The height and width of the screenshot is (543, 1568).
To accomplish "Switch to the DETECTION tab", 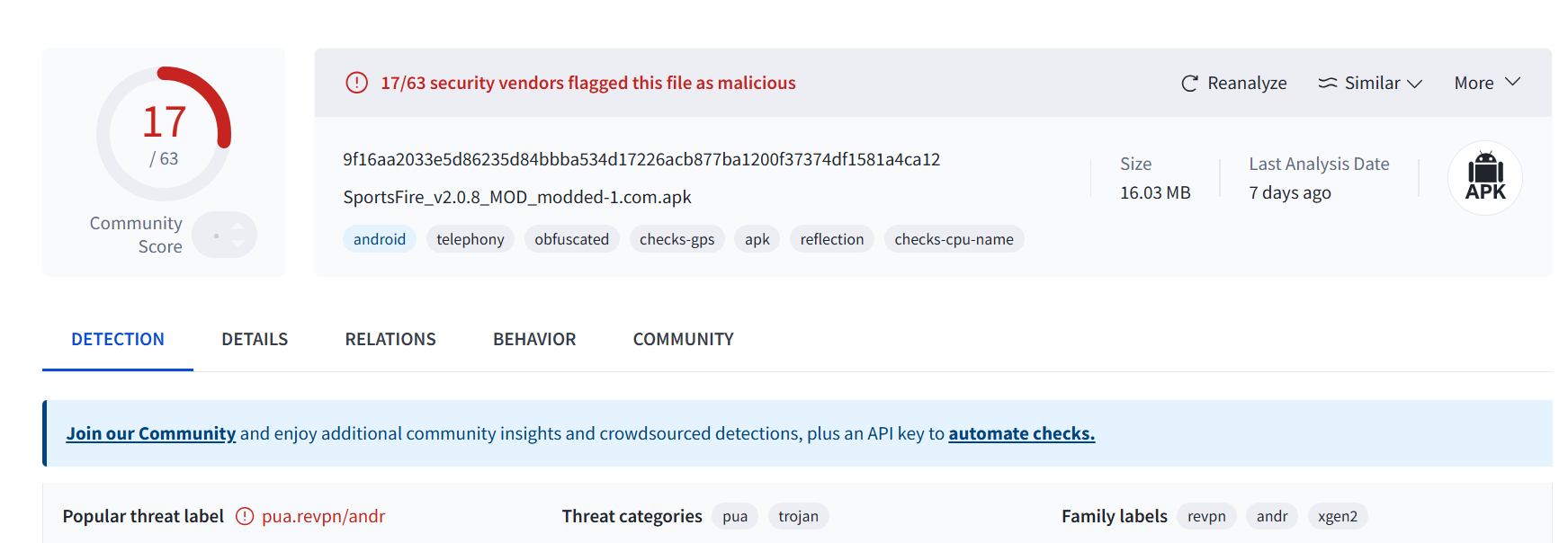I will tap(118, 339).
